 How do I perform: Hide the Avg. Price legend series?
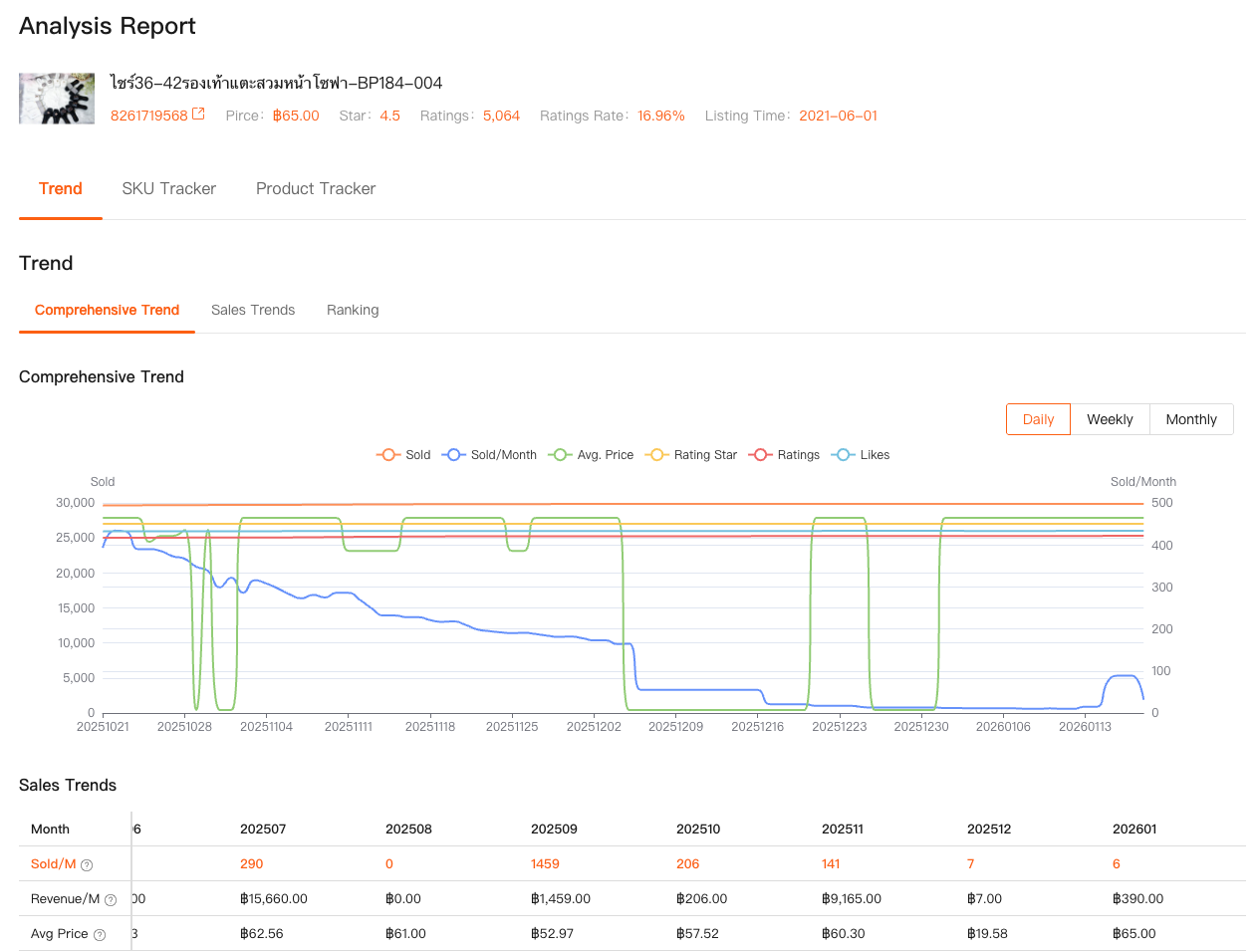(x=592, y=455)
